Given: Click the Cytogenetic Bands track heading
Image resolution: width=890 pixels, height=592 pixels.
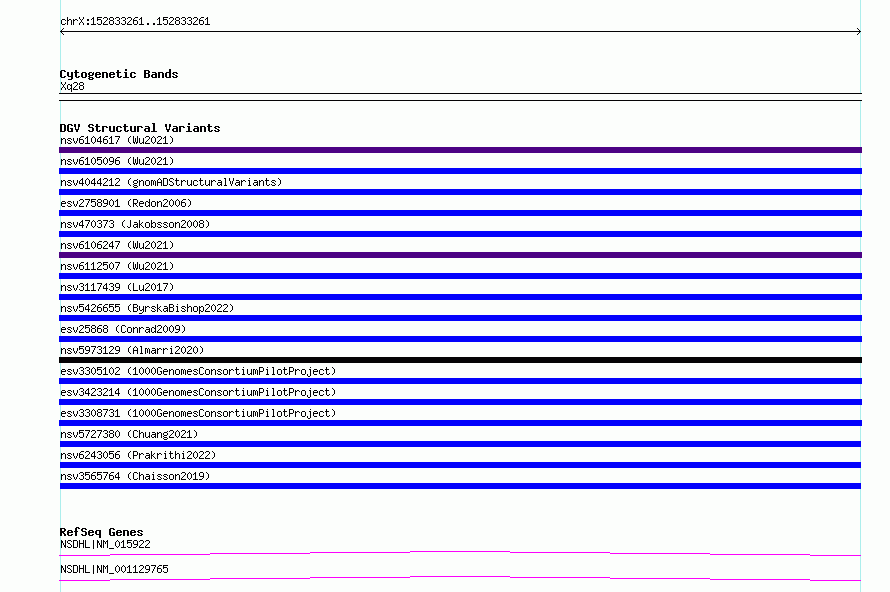Looking at the screenshot, I should click(x=119, y=74).
